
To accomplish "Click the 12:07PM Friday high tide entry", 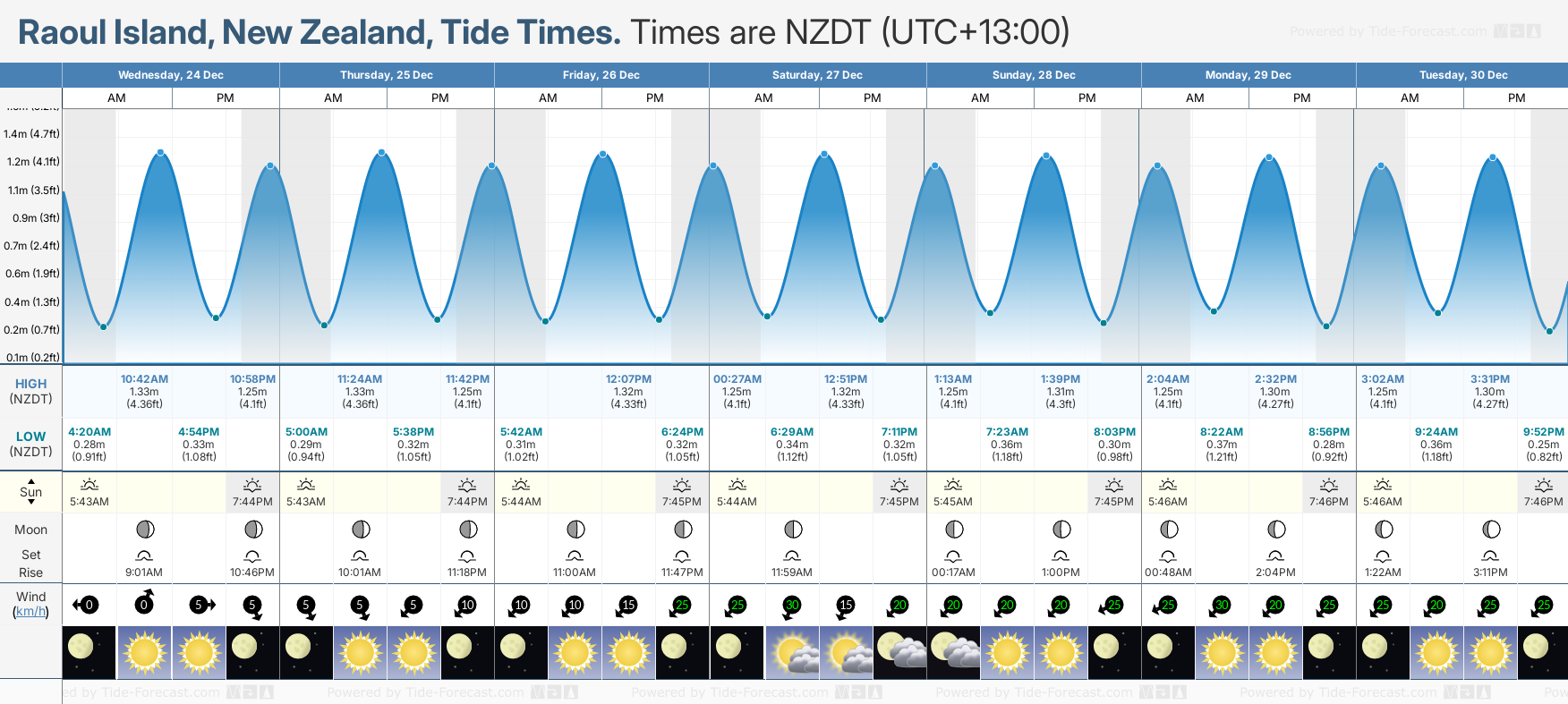I will click(x=628, y=391).
